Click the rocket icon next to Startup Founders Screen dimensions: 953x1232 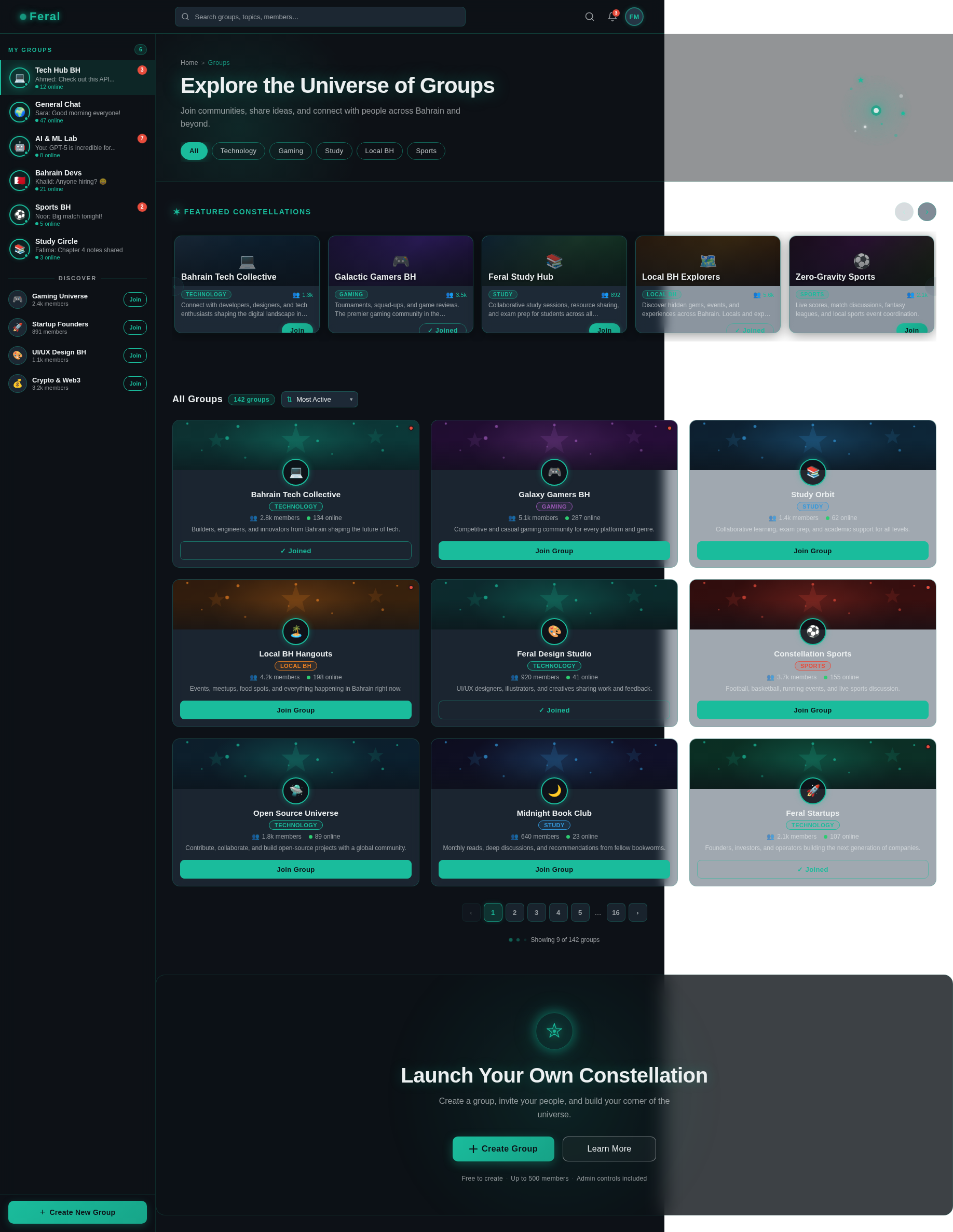pyautogui.click(x=18, y=327)
